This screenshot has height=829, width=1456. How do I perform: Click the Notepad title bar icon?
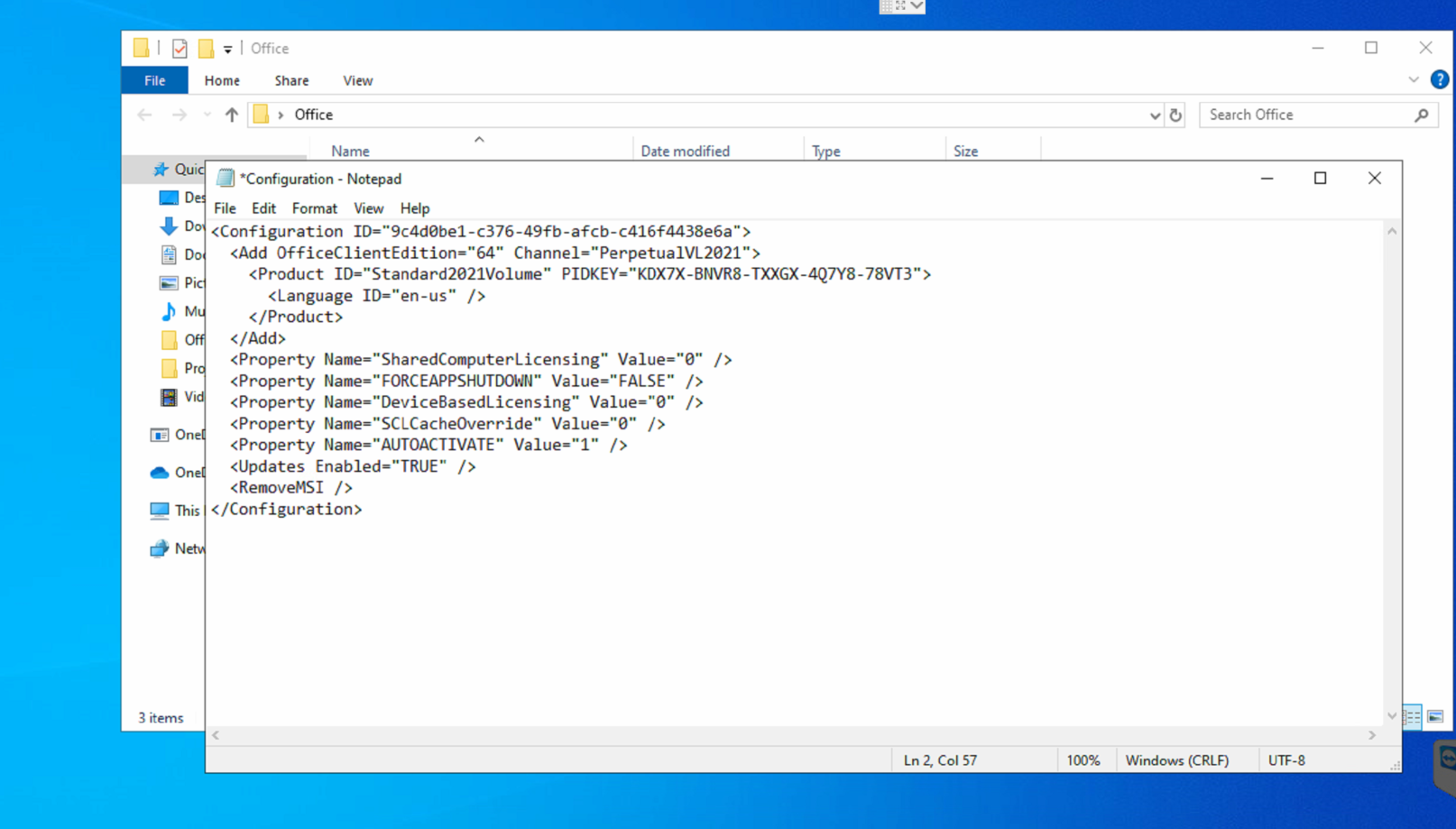[x=226, y=179]
